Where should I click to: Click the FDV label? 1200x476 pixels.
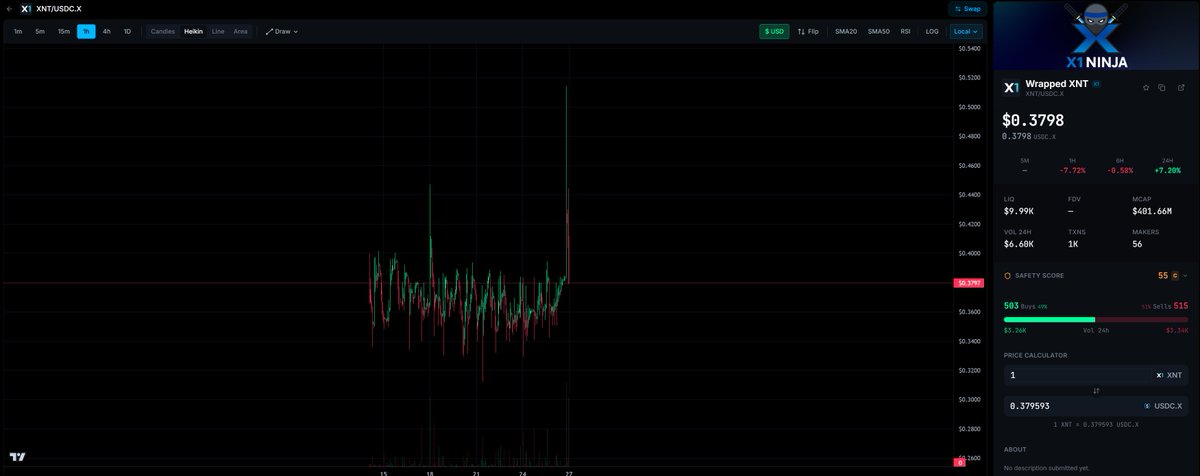point(1074,199)
